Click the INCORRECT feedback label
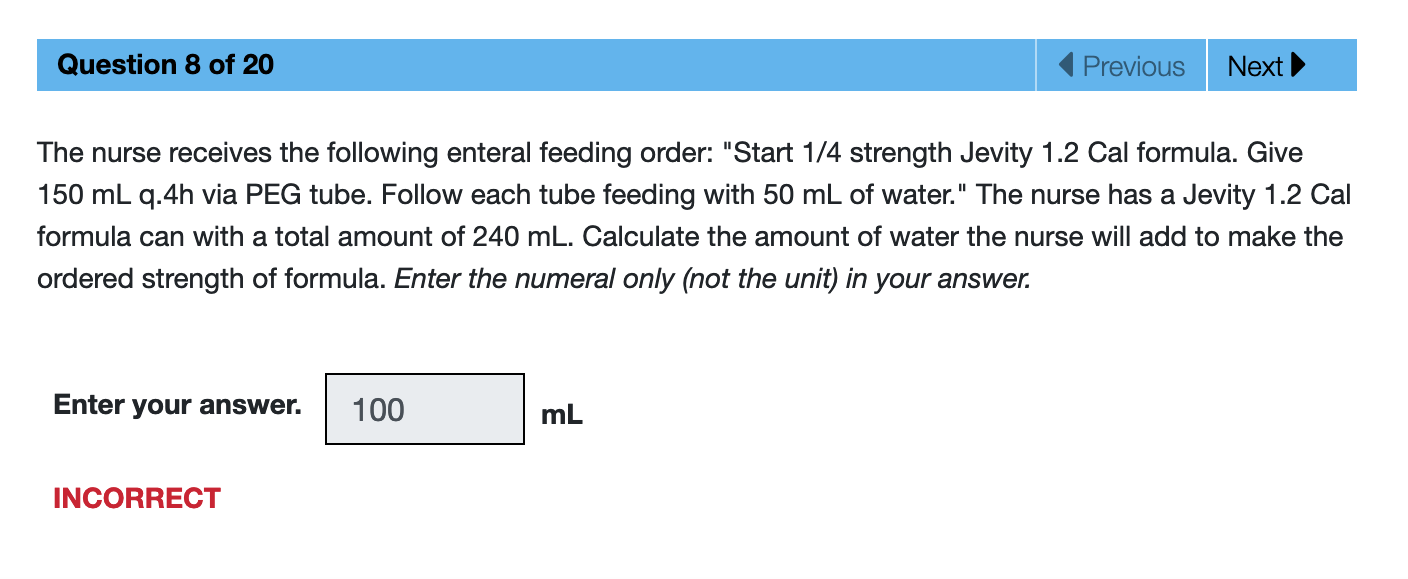Viewport: 1408px width, 579px height. [x=137, y=497]
